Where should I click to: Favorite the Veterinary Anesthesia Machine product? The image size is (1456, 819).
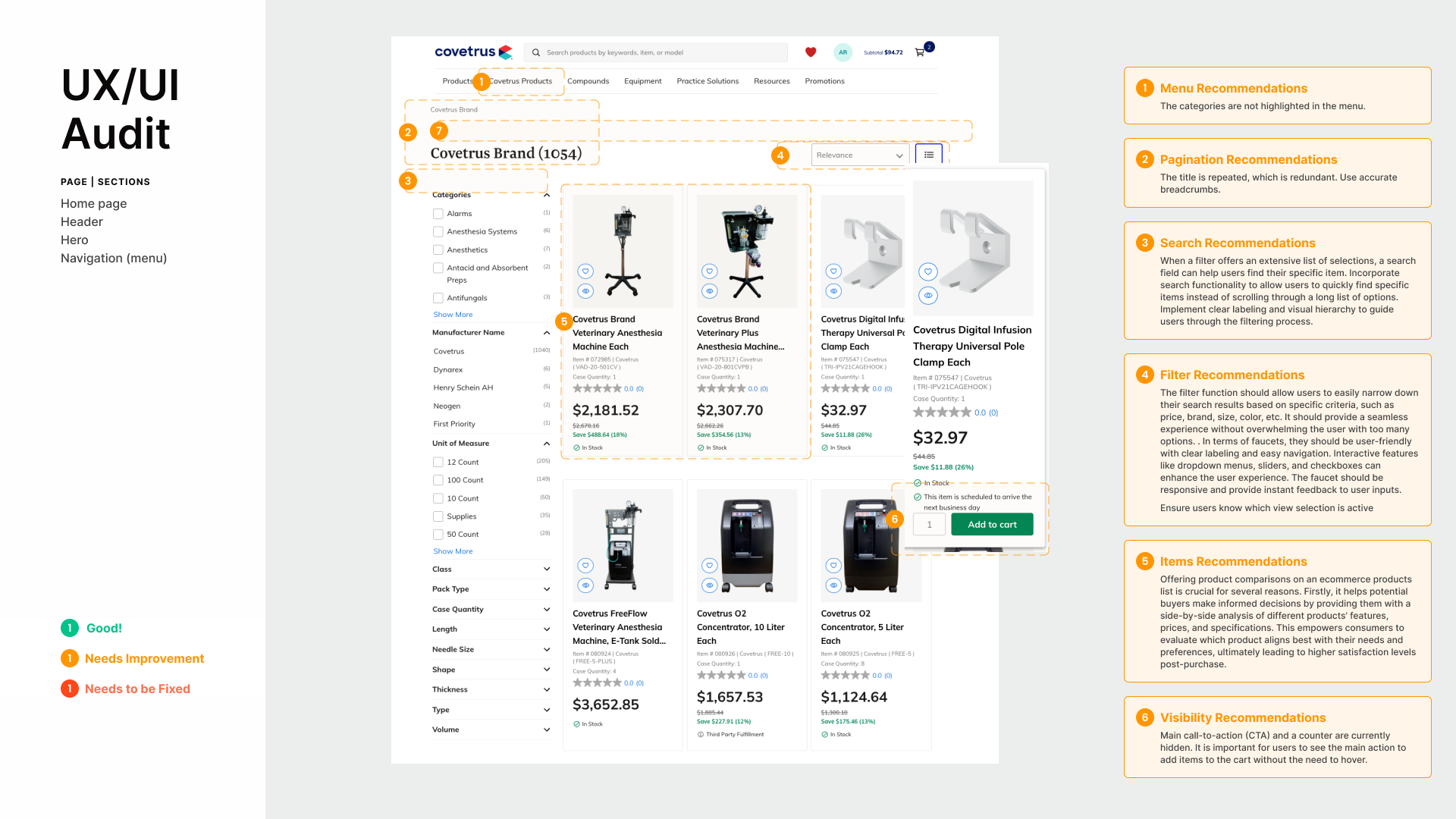[585, 271]
